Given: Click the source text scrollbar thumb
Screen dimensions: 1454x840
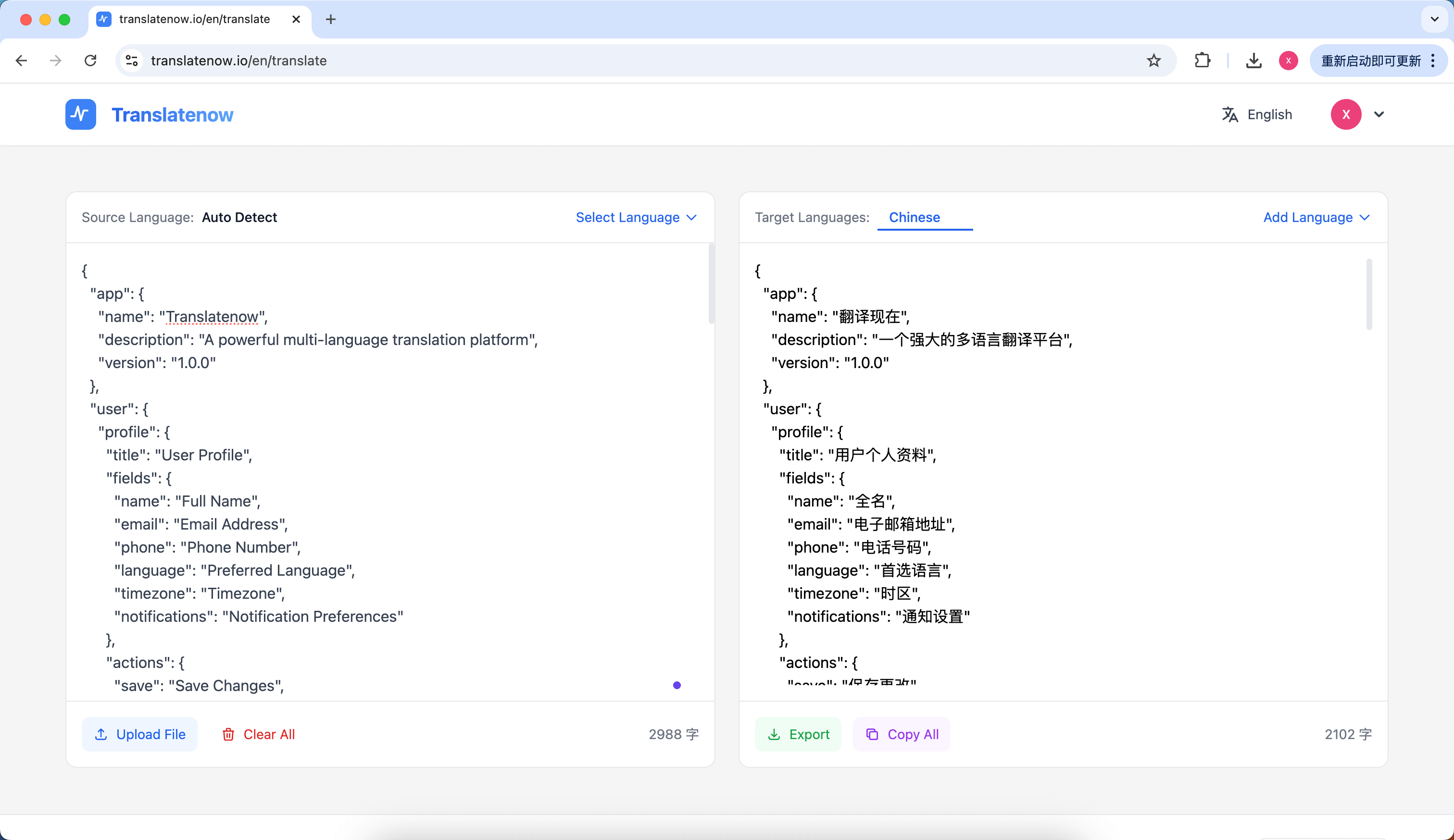Looking at the screenshot, I should point(711,284).
